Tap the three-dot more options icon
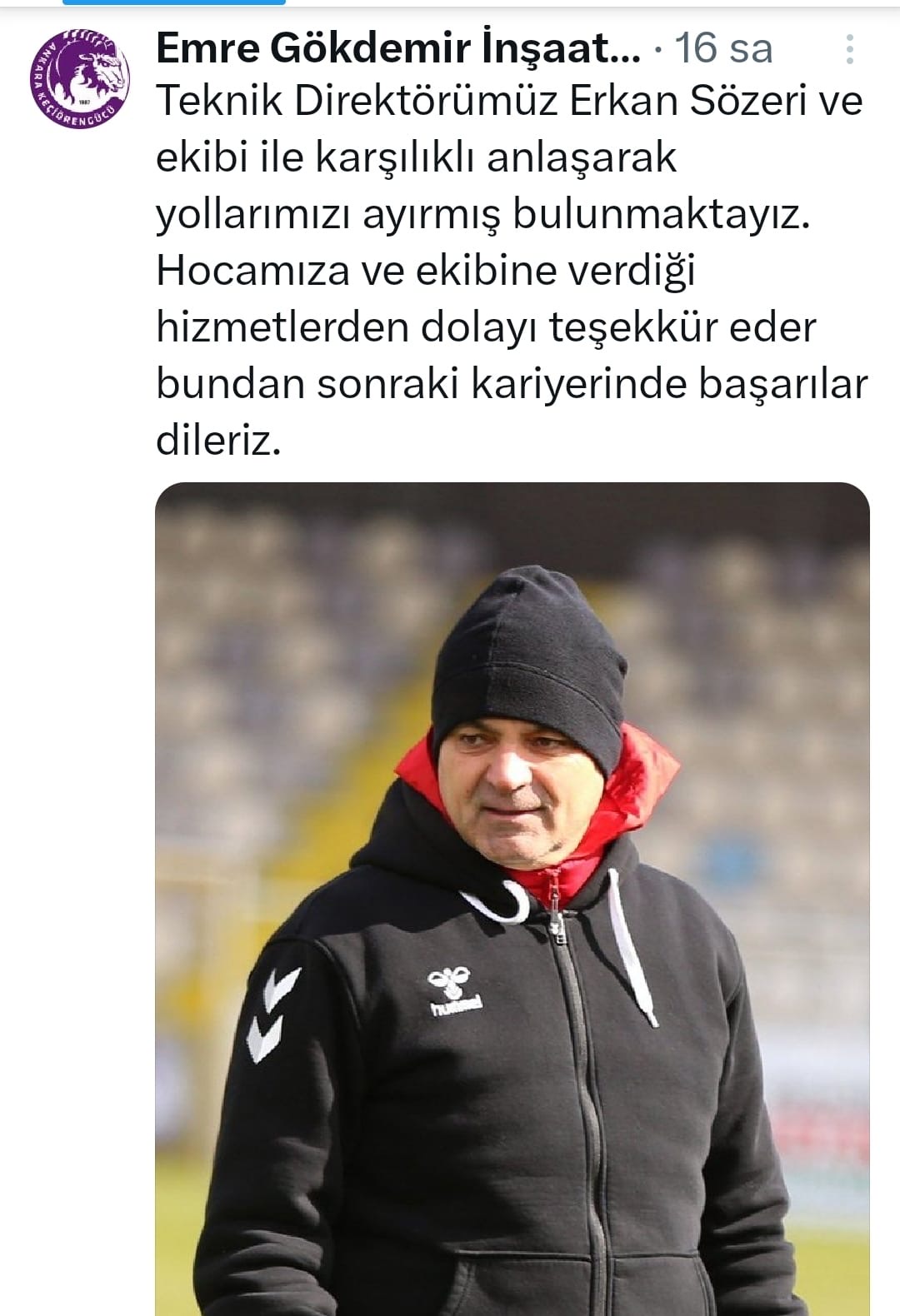 (849, 49)
